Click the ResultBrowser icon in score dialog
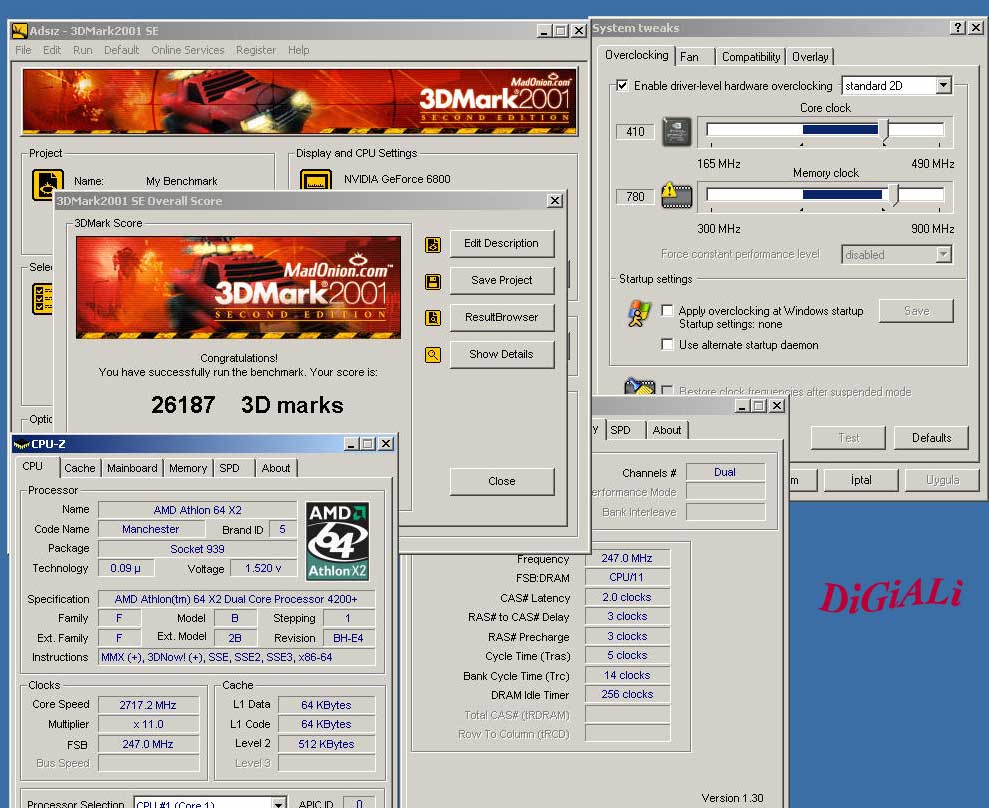Image resolution: width=989 pixels, height=808 pixels. 433,318
